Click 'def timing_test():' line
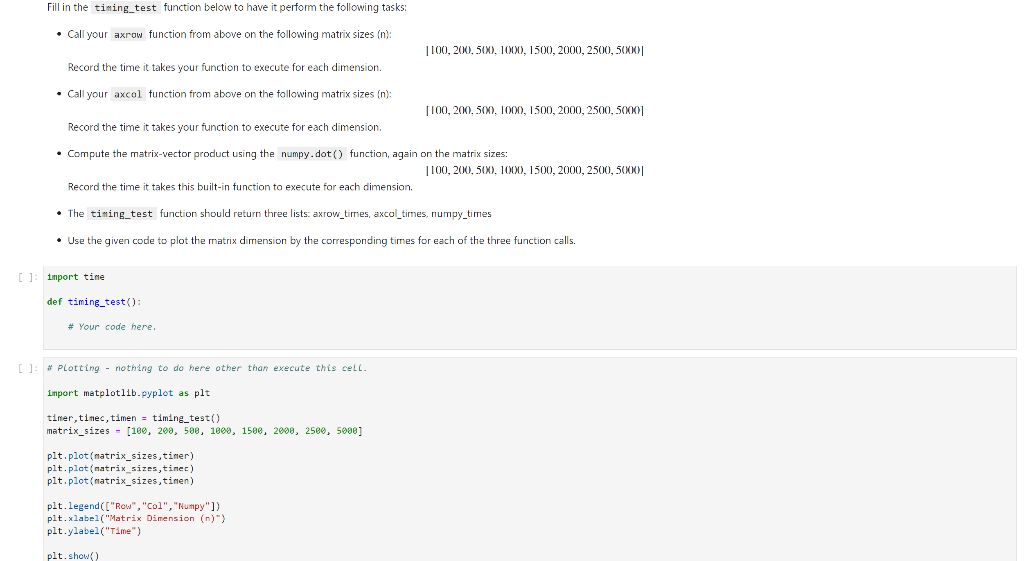This screenshot has width=1024, height=561. [x=94, y=302]
